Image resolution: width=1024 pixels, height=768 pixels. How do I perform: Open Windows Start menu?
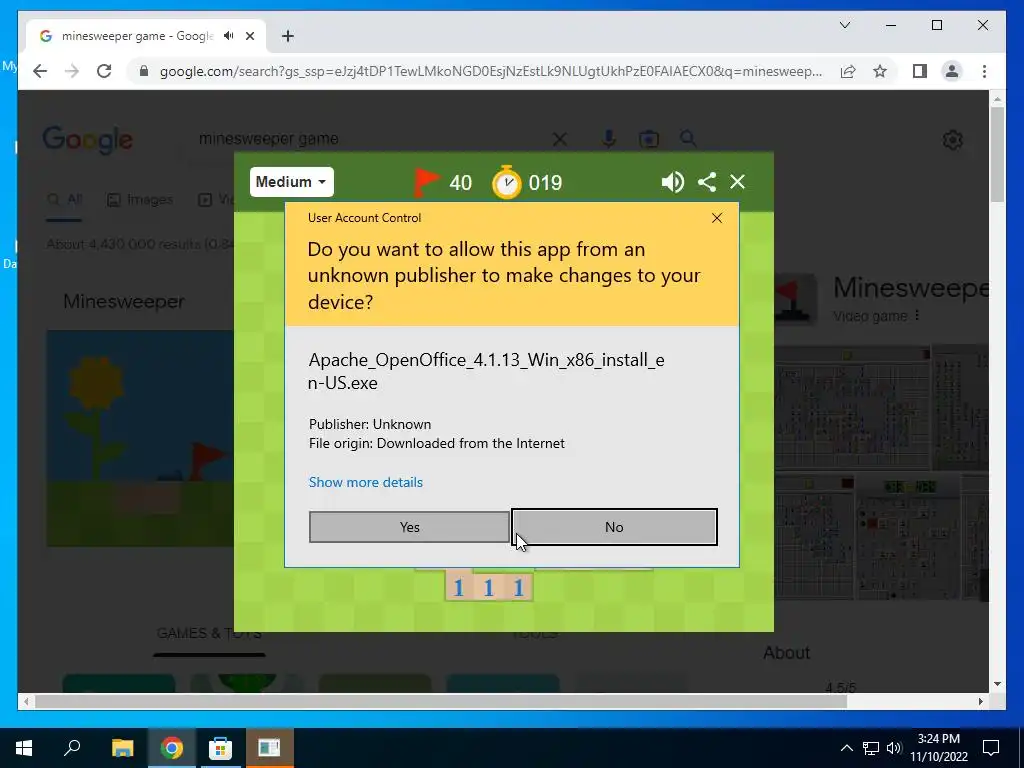(x=24, y=748)
